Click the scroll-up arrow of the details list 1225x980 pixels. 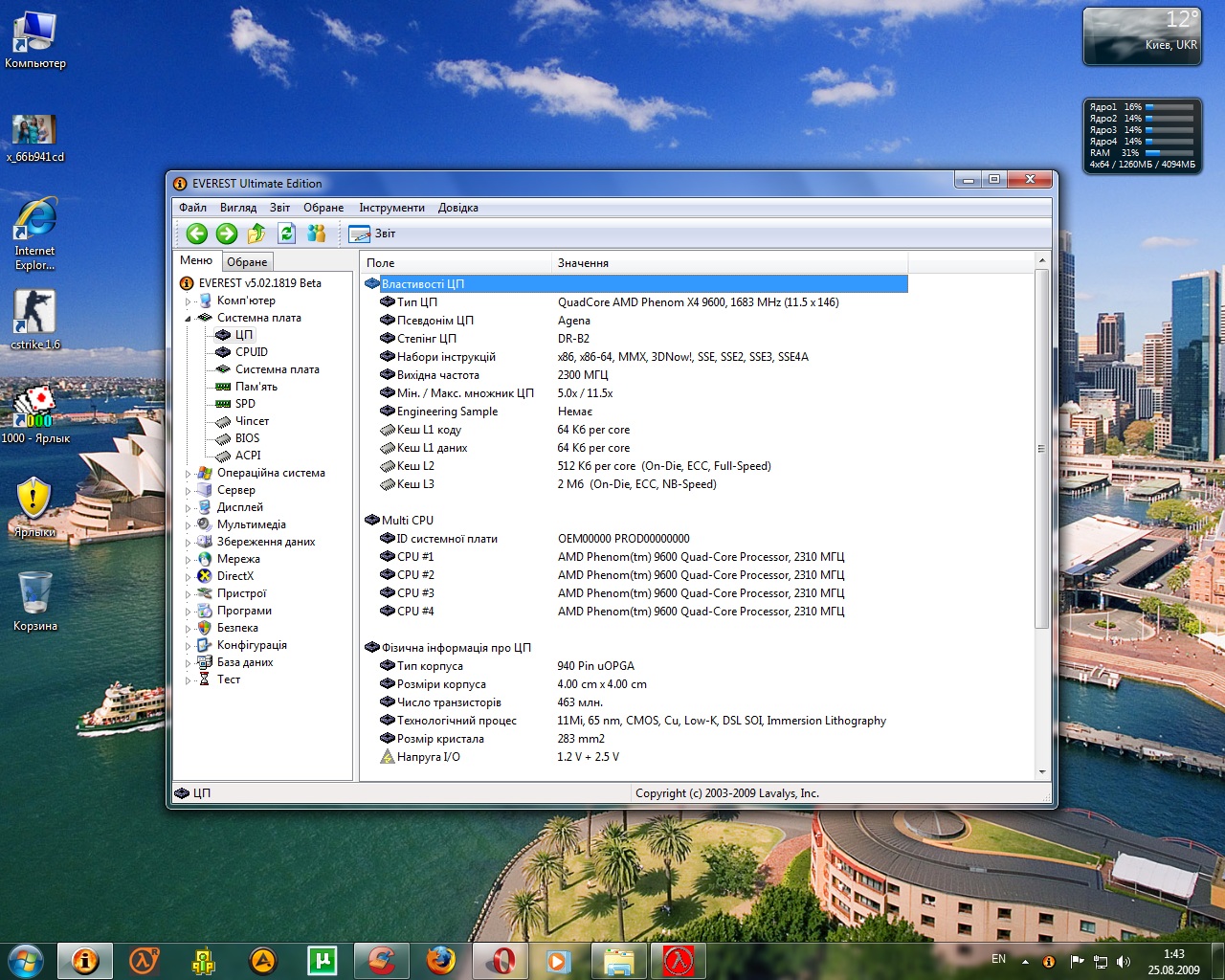[1042, 261]
